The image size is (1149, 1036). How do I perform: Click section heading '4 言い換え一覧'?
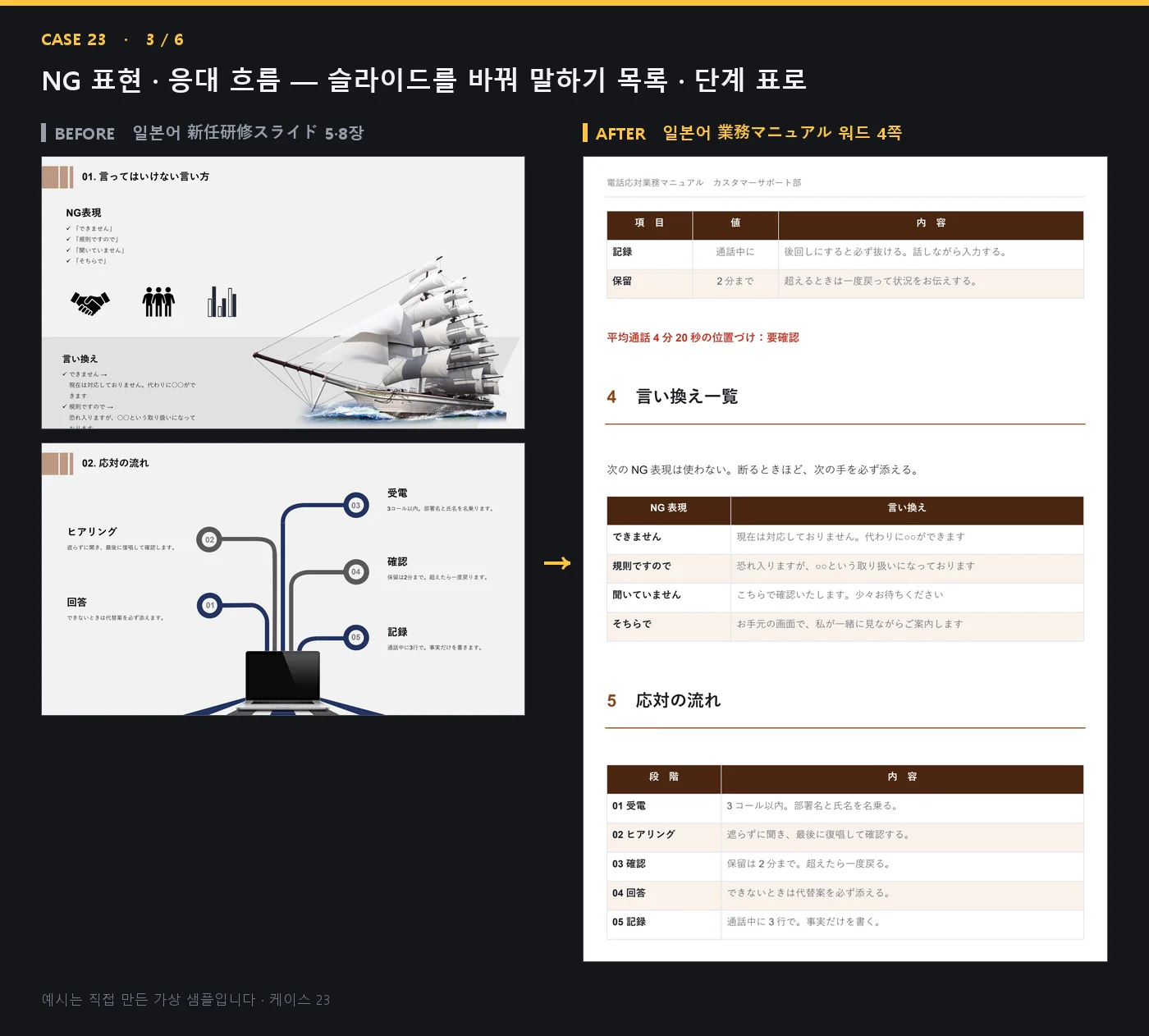coord(673,397)
